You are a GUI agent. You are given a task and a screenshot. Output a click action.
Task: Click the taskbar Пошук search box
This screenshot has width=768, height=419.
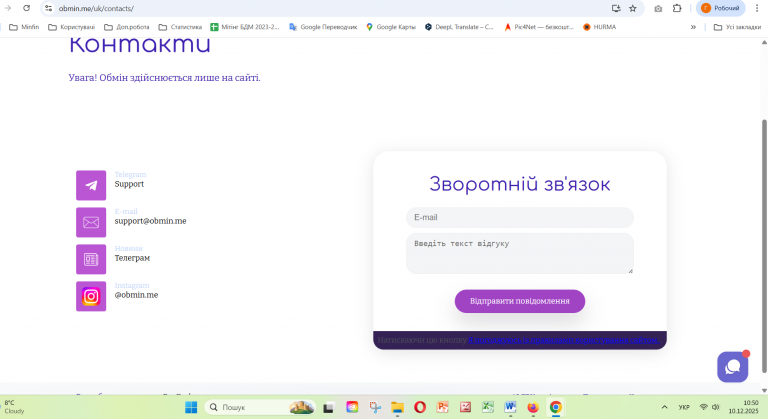tap(260, 407)
